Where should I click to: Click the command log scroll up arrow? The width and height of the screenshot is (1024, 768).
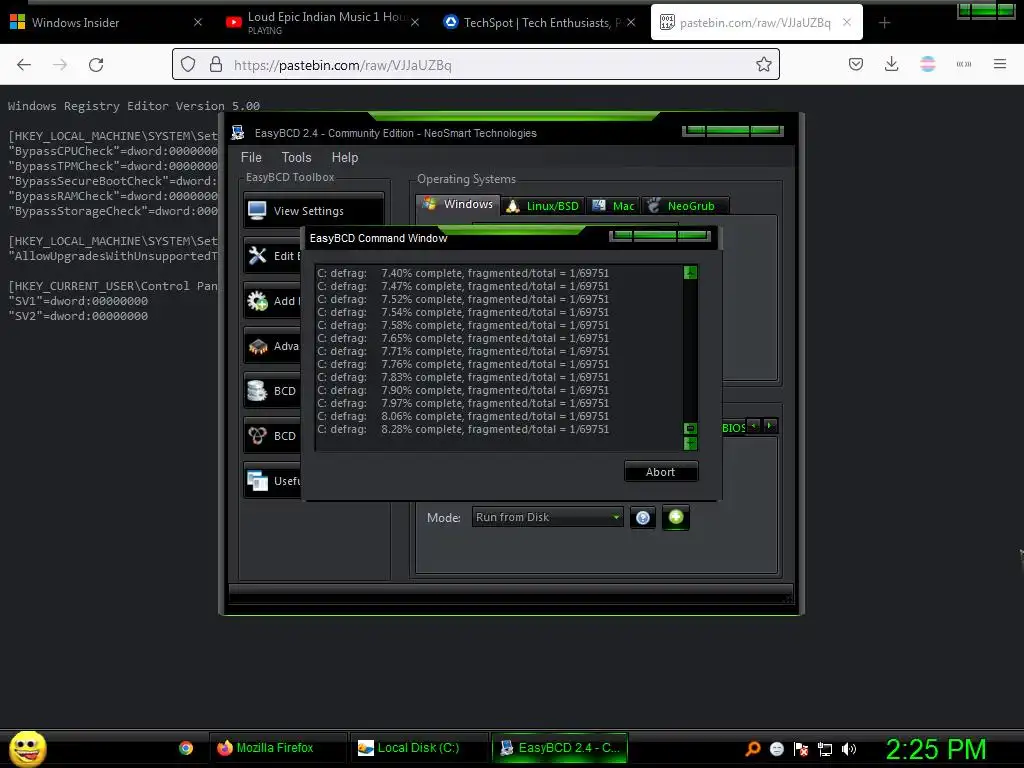690,272
